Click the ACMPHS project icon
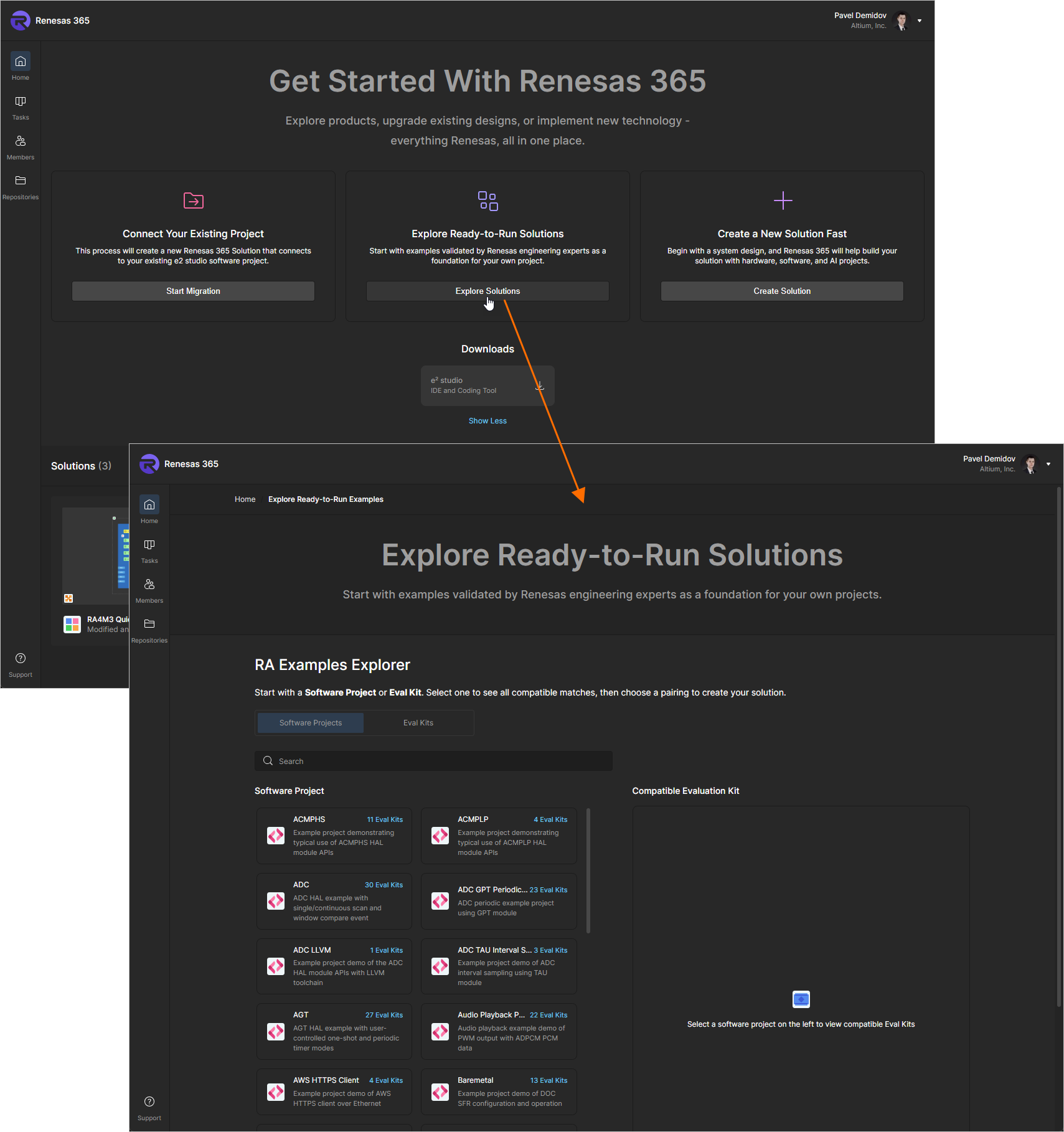The height and width of the screenshot is (1132, 1064). click(x=276, y=836)
